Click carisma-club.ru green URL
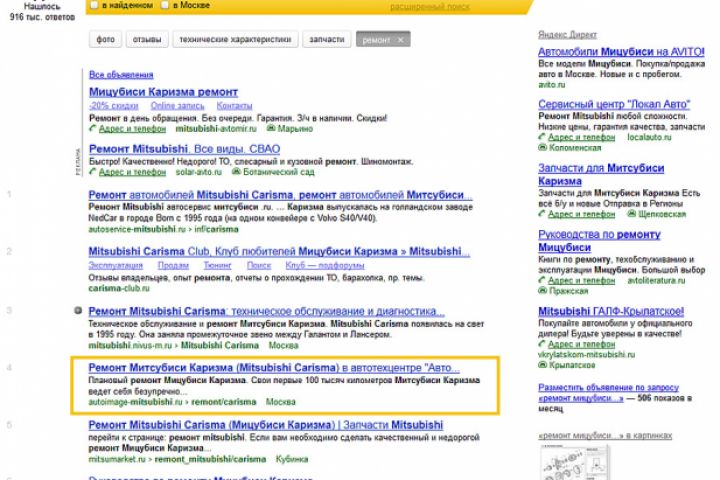 point(119,288)
